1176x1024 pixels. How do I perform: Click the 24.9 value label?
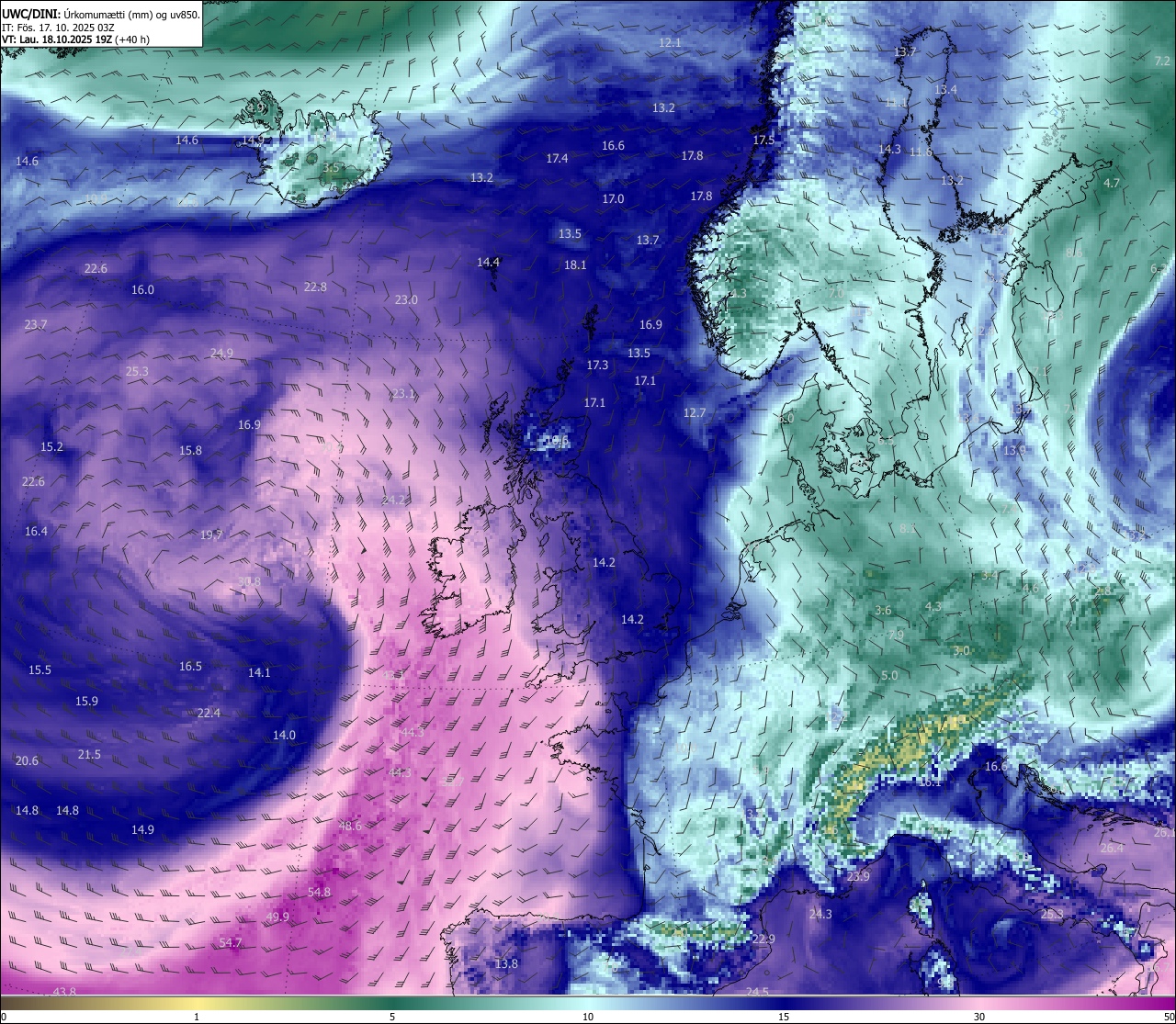[x=221, y=354]
